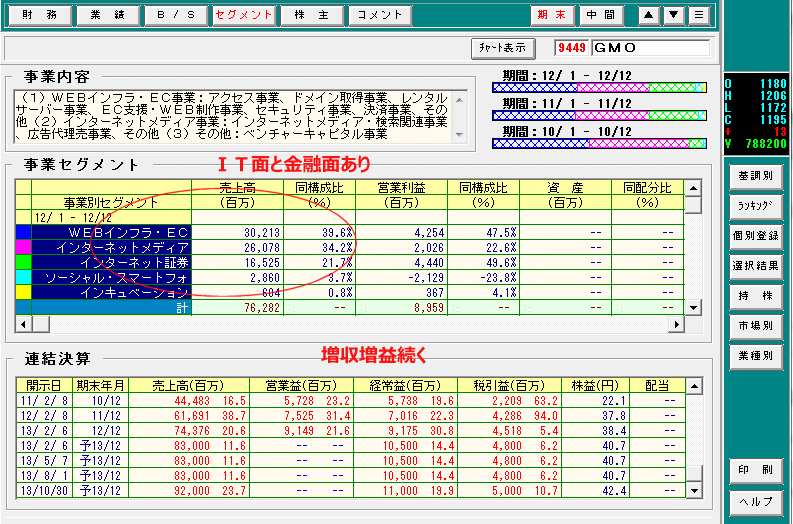
Task: Select the インターネットメディア segment row
Action: 349,247
